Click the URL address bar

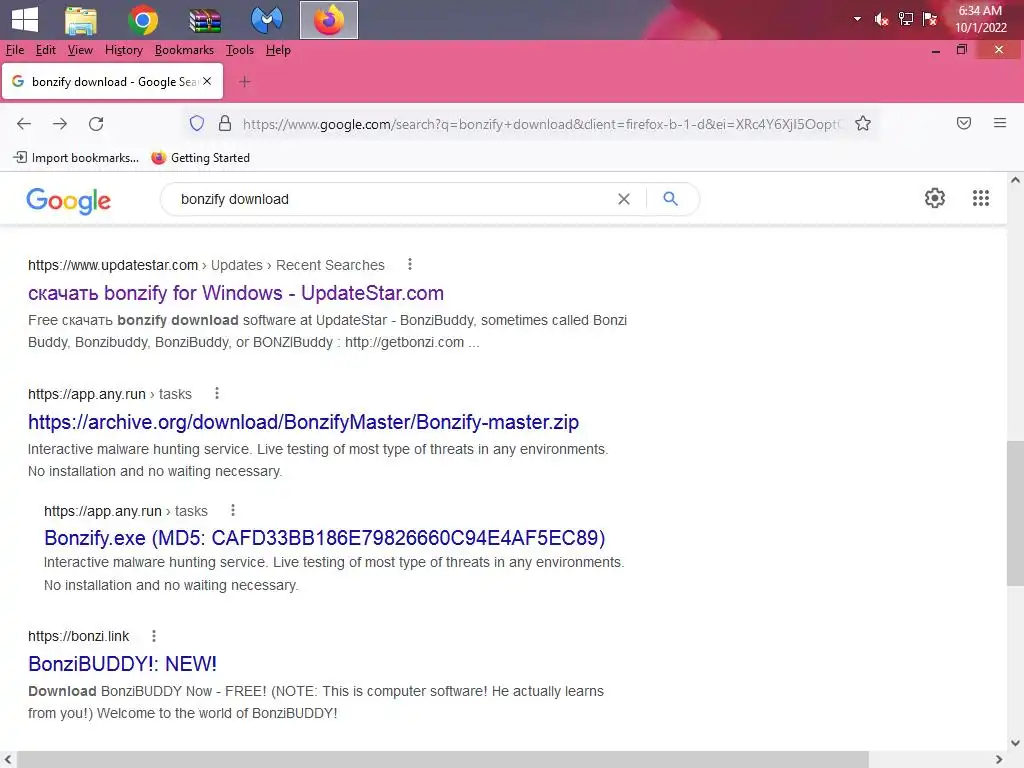542,124
